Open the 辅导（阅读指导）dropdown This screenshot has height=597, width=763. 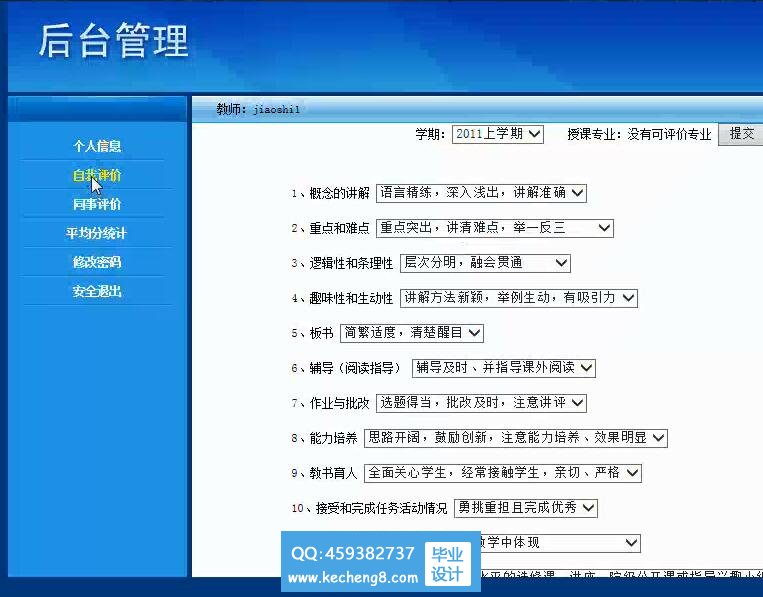coord(504,368)
